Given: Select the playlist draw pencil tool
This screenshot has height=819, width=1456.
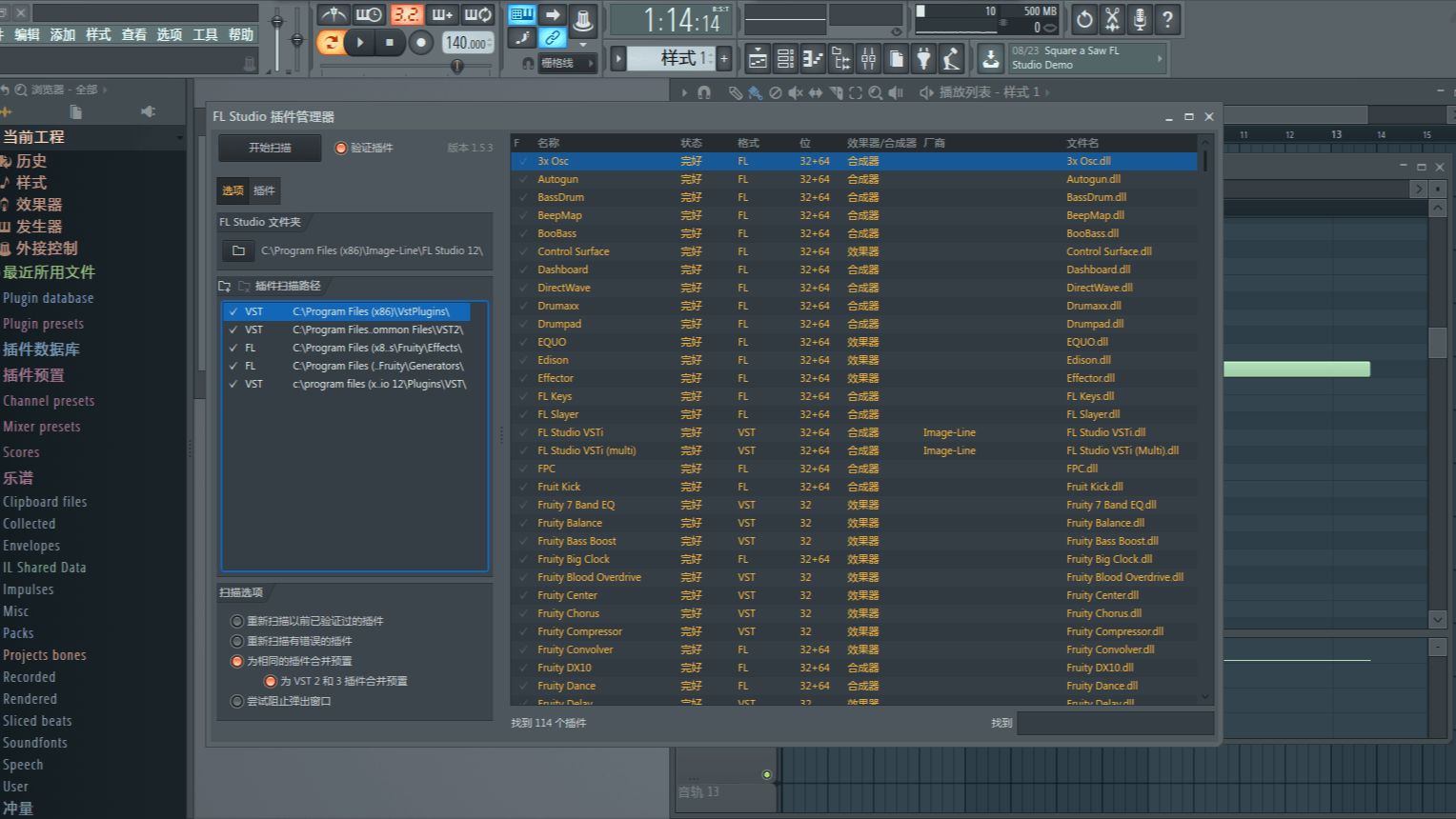Looking at the screenshot, I should (735, 92).
